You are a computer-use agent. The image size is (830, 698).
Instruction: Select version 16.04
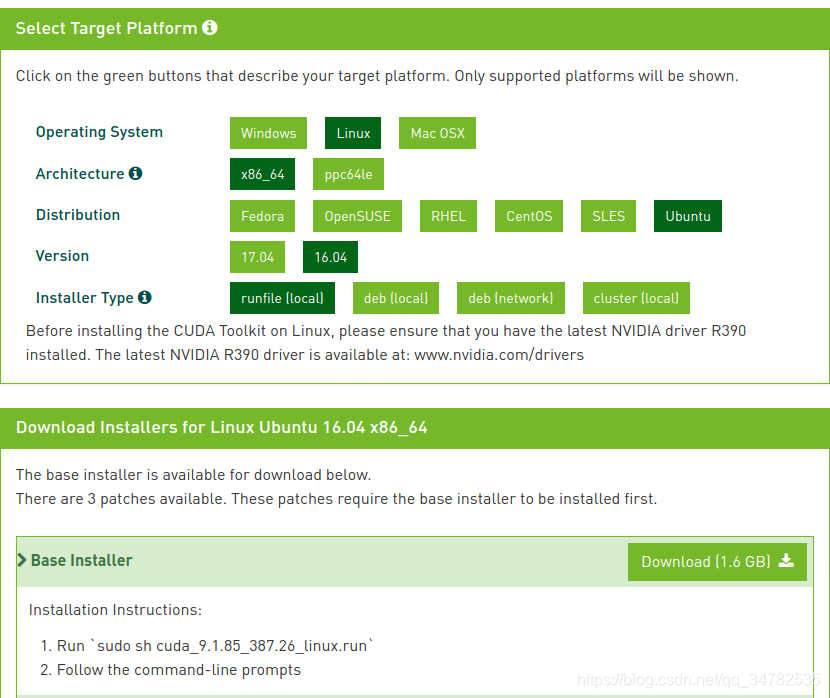point(330,257)
